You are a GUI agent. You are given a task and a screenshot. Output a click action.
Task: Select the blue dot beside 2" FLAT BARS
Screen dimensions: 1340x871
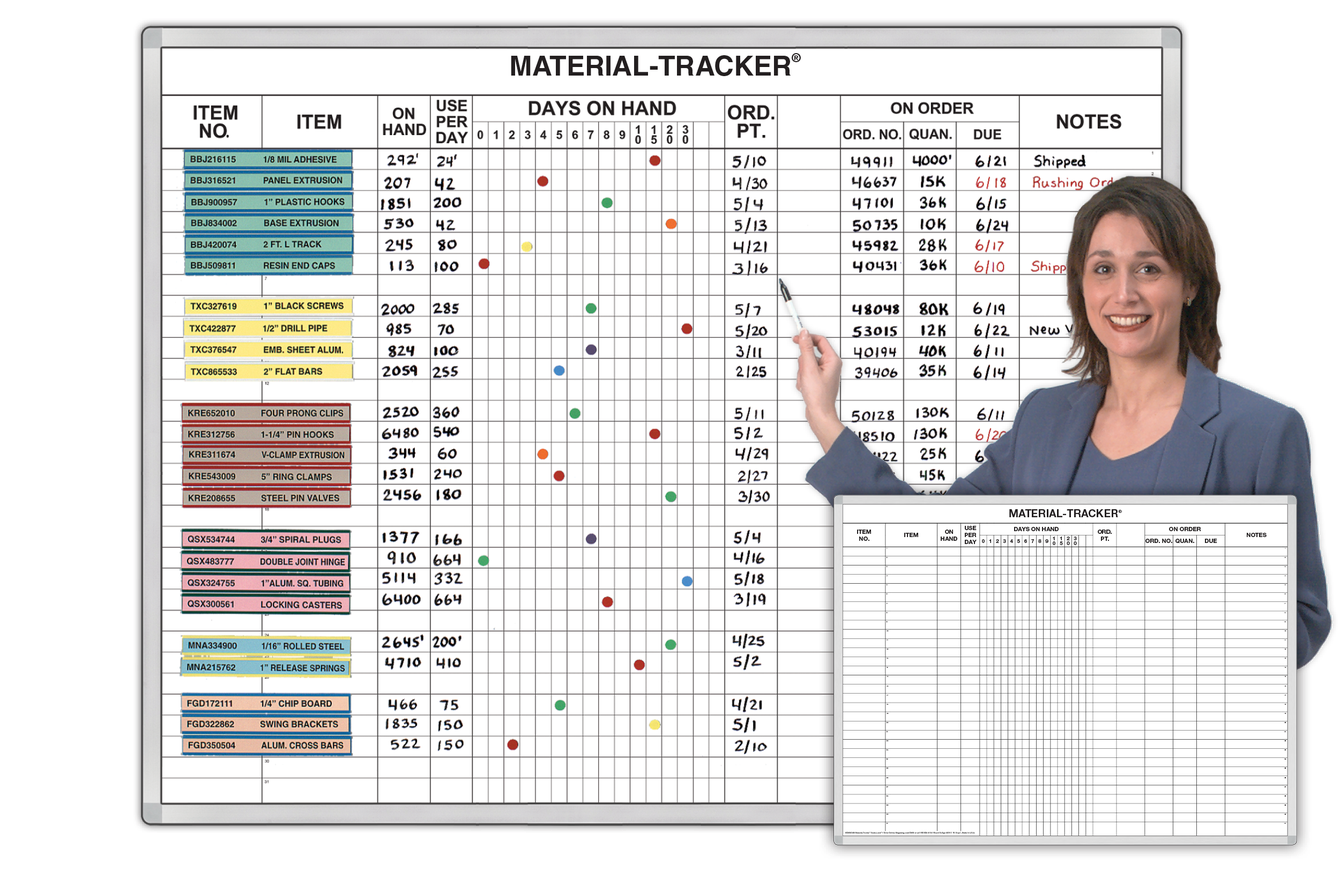[557, 369]
